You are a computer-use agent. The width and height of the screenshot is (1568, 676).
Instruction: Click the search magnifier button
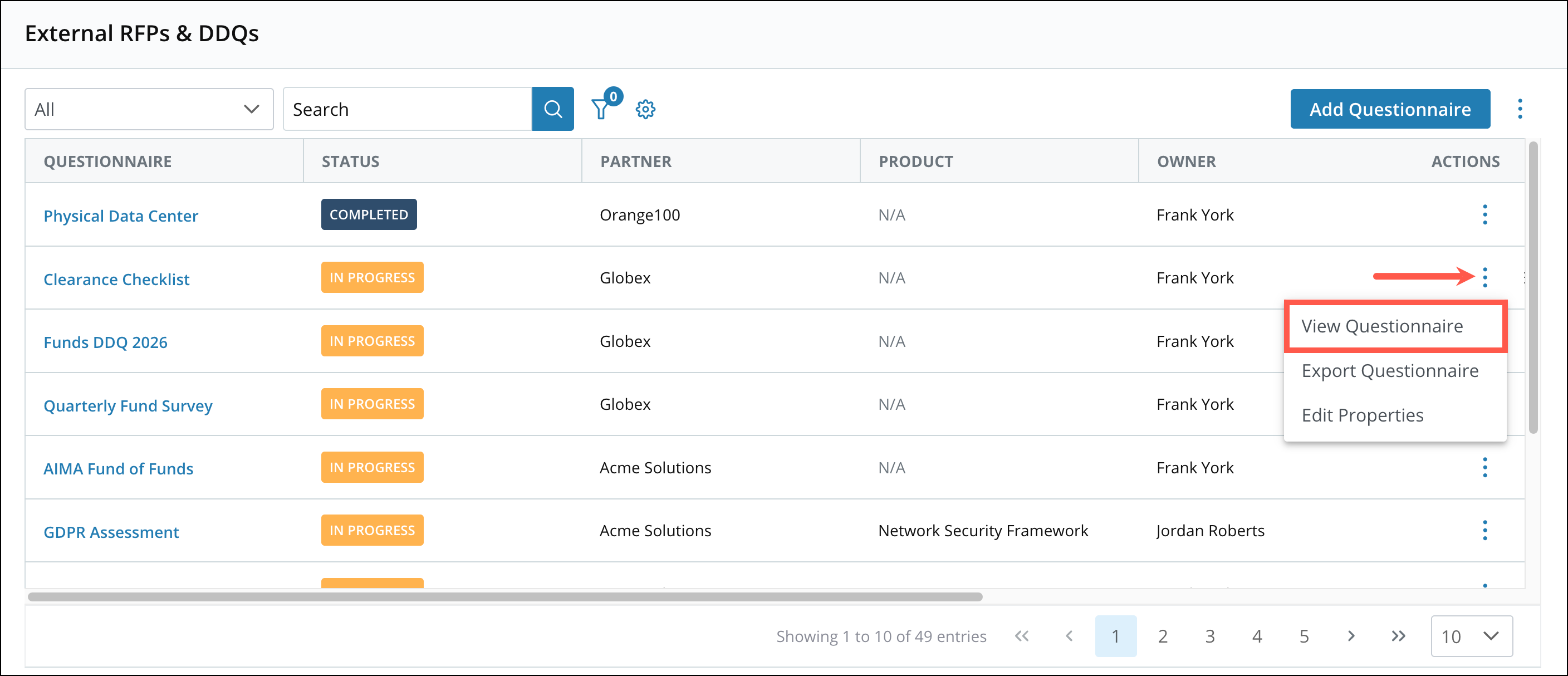click(552, 110)
